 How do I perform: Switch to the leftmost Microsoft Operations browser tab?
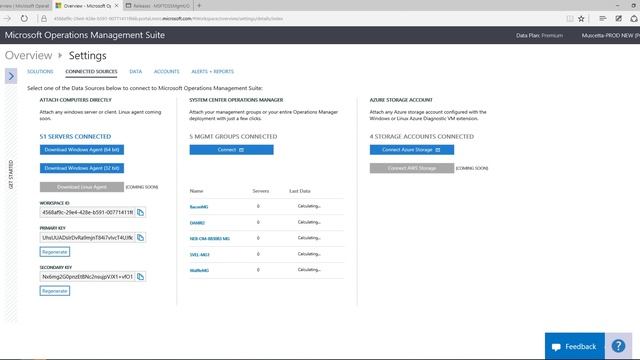tap(25, 6)
